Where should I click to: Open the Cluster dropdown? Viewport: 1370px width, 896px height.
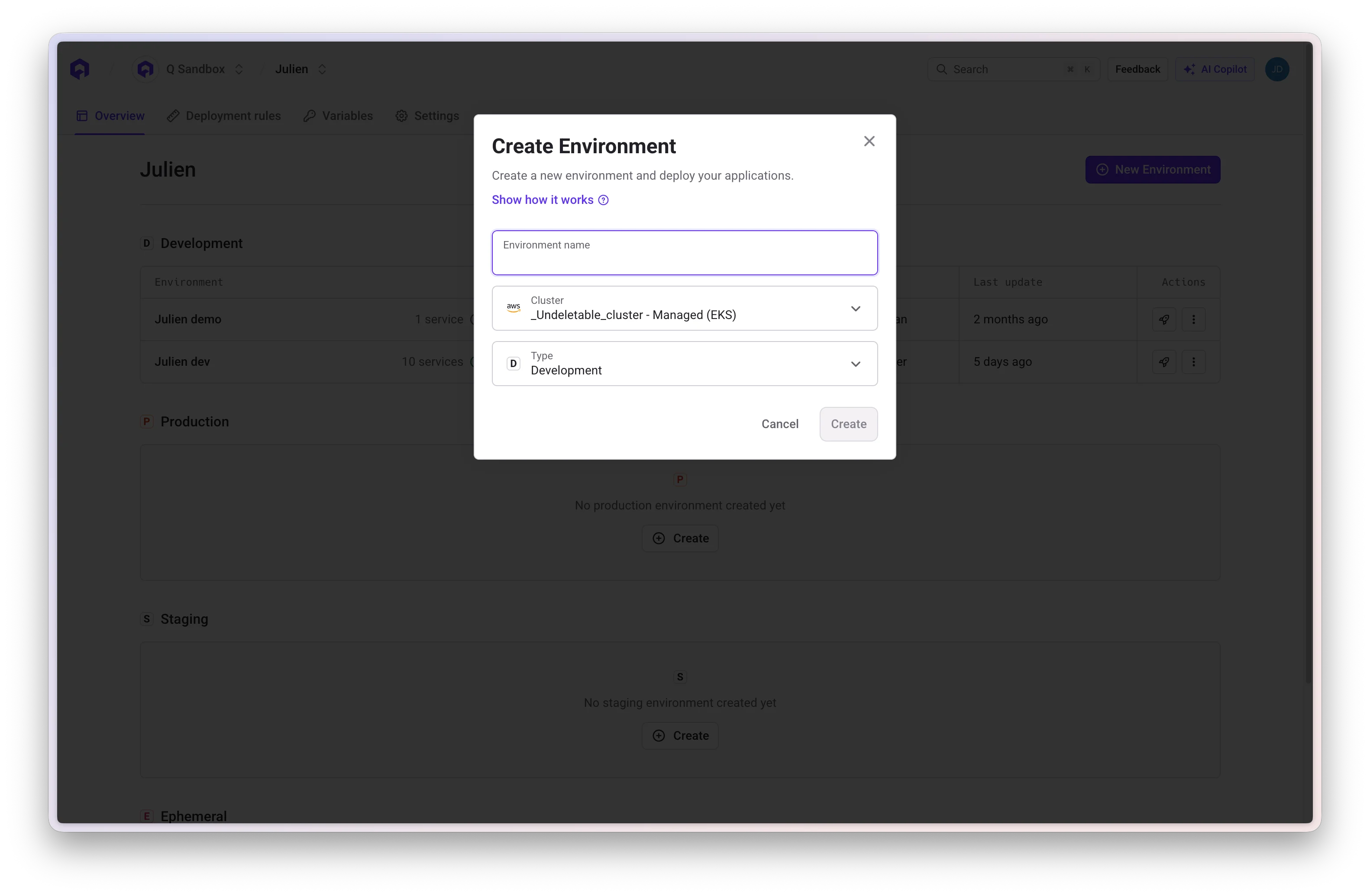[x=685, y=308]
